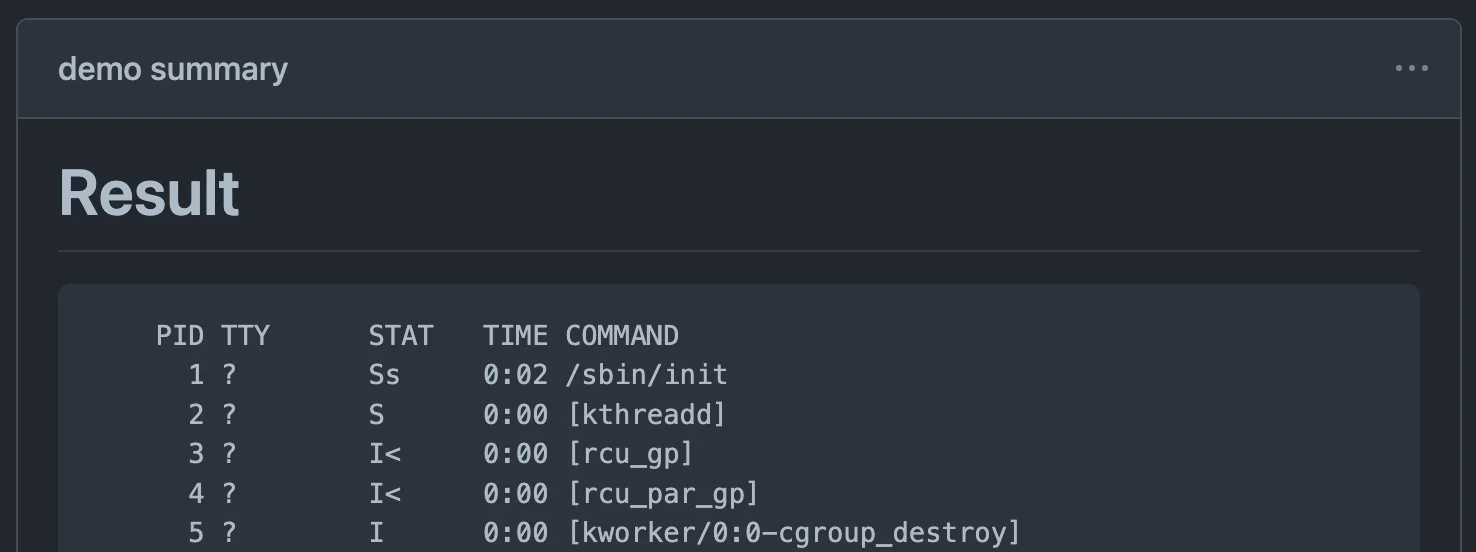This screenshot has width=1476, height=552.
Task: Open the three-dot options menu
Action: pyautogui.click(x=1411, y=69)
